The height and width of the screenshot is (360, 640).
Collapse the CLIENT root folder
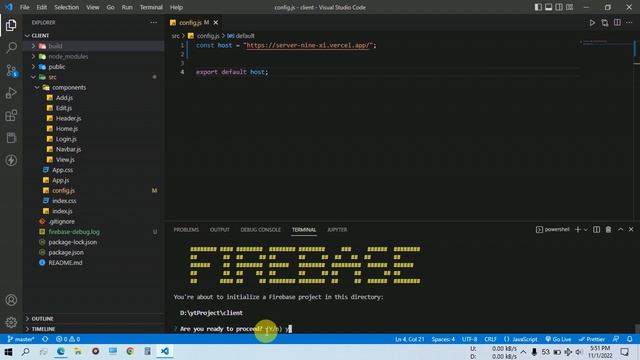click(94, 36)
